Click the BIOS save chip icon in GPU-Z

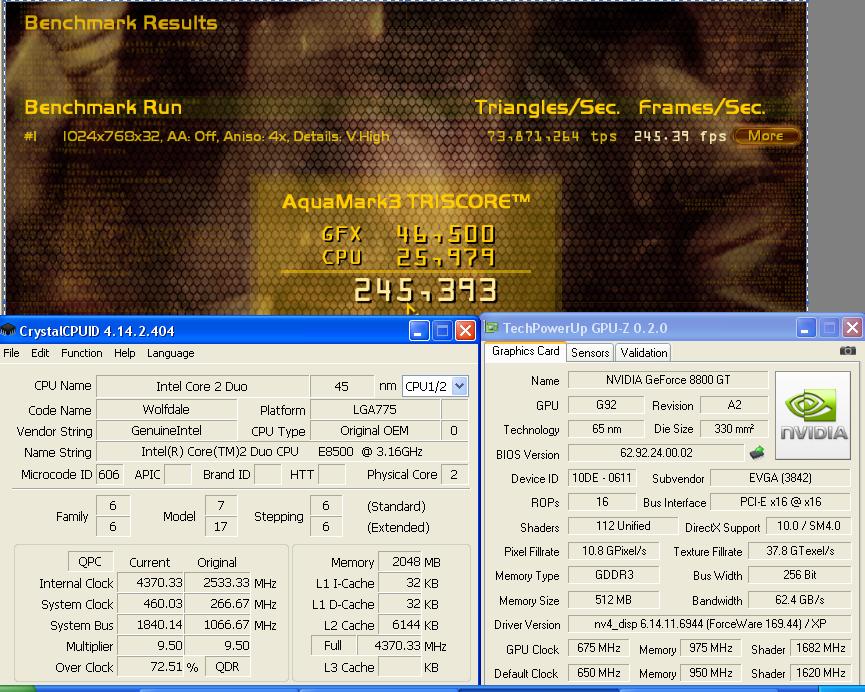[757, 453]
